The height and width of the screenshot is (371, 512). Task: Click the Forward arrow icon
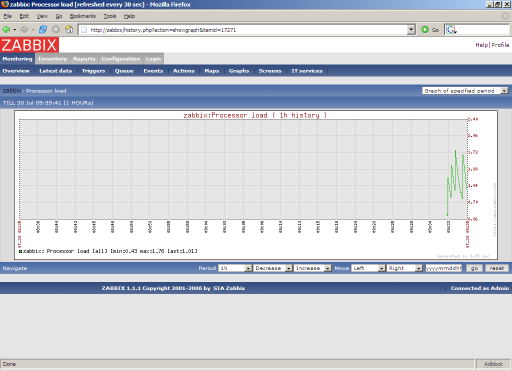(x=24, y=30)
